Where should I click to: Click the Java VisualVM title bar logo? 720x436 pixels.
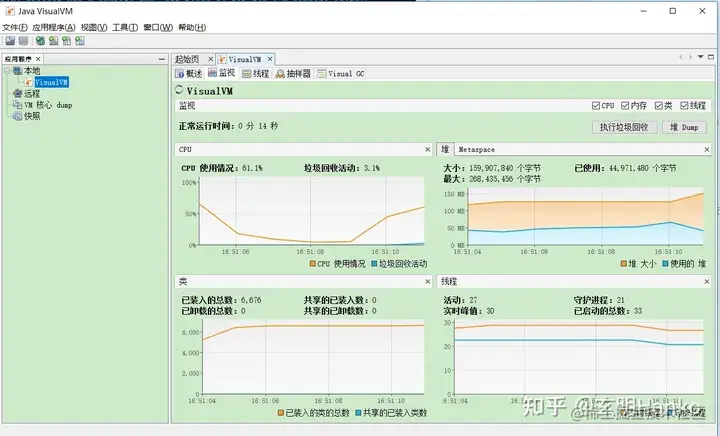pos(10,11)
